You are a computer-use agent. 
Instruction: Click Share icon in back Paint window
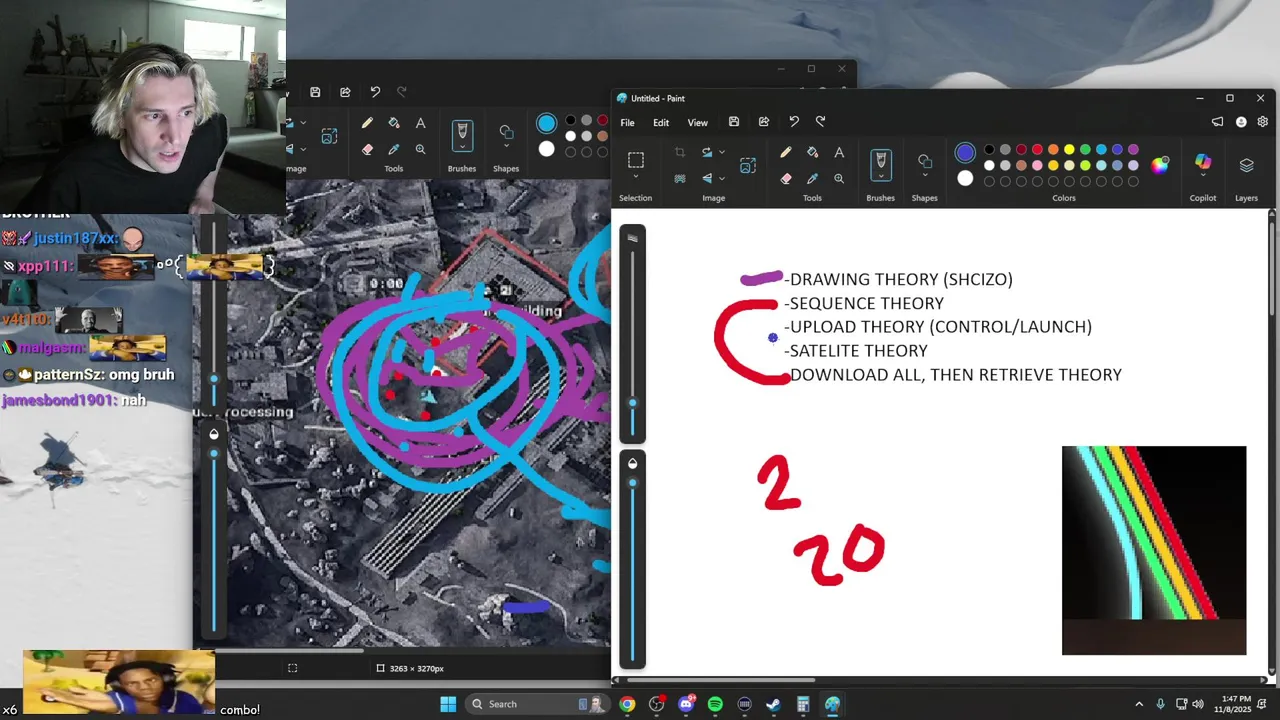345,92
